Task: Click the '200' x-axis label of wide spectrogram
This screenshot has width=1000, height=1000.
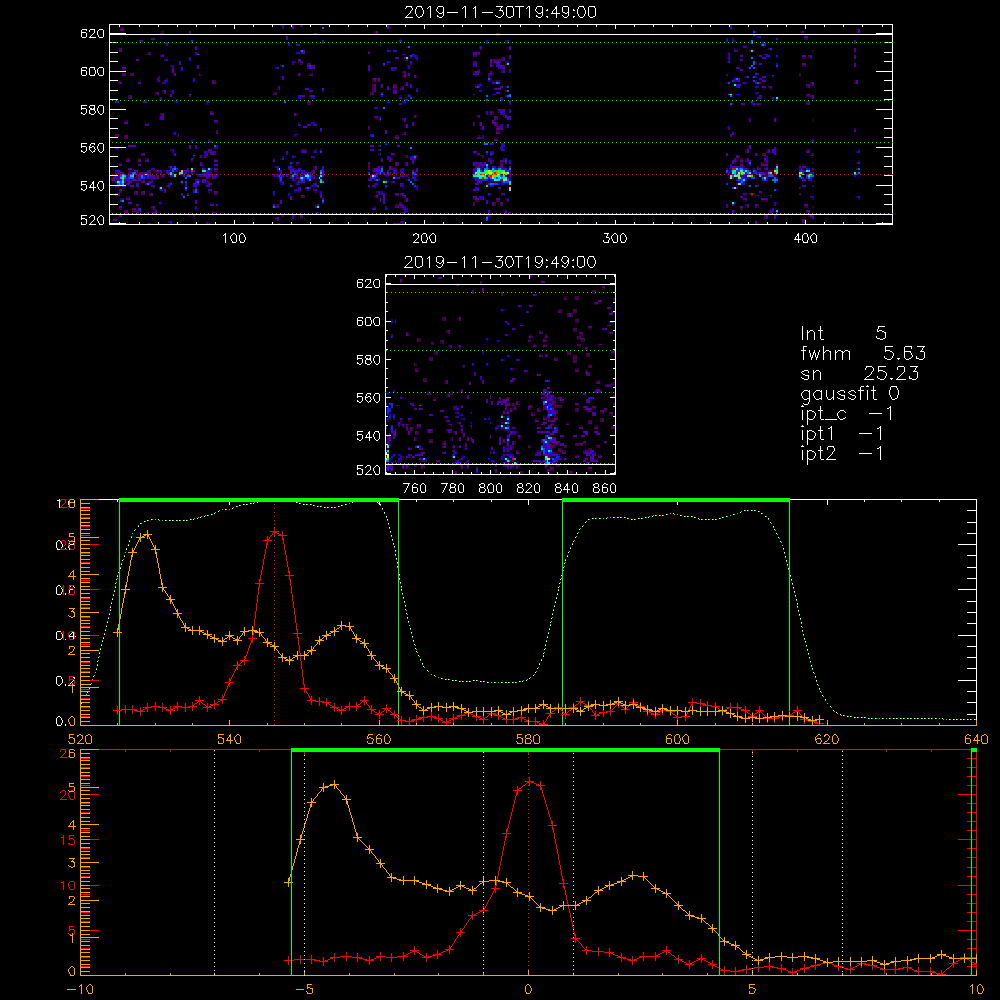Action: 424,239
